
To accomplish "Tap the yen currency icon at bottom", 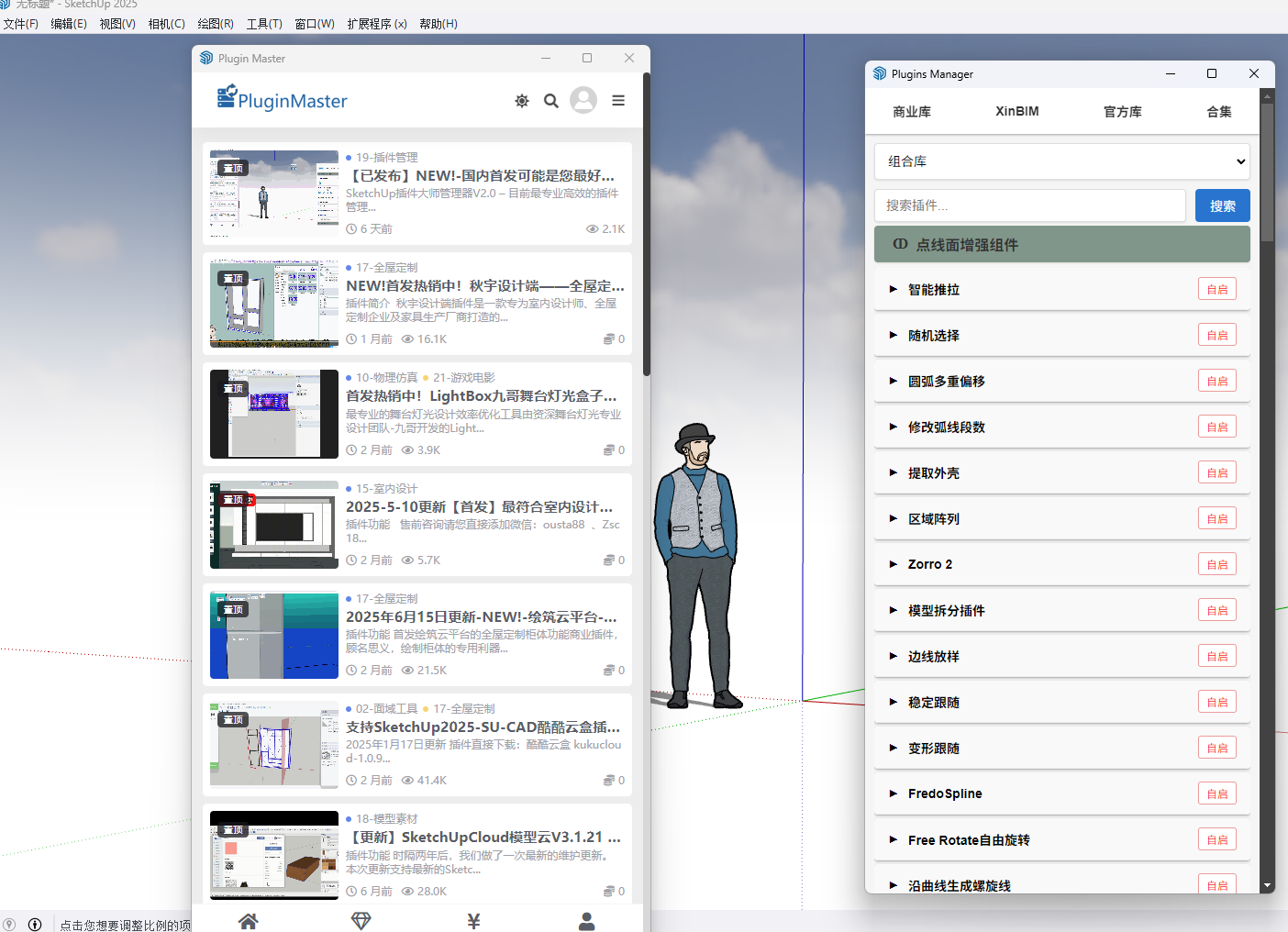I will coord(473,921).
